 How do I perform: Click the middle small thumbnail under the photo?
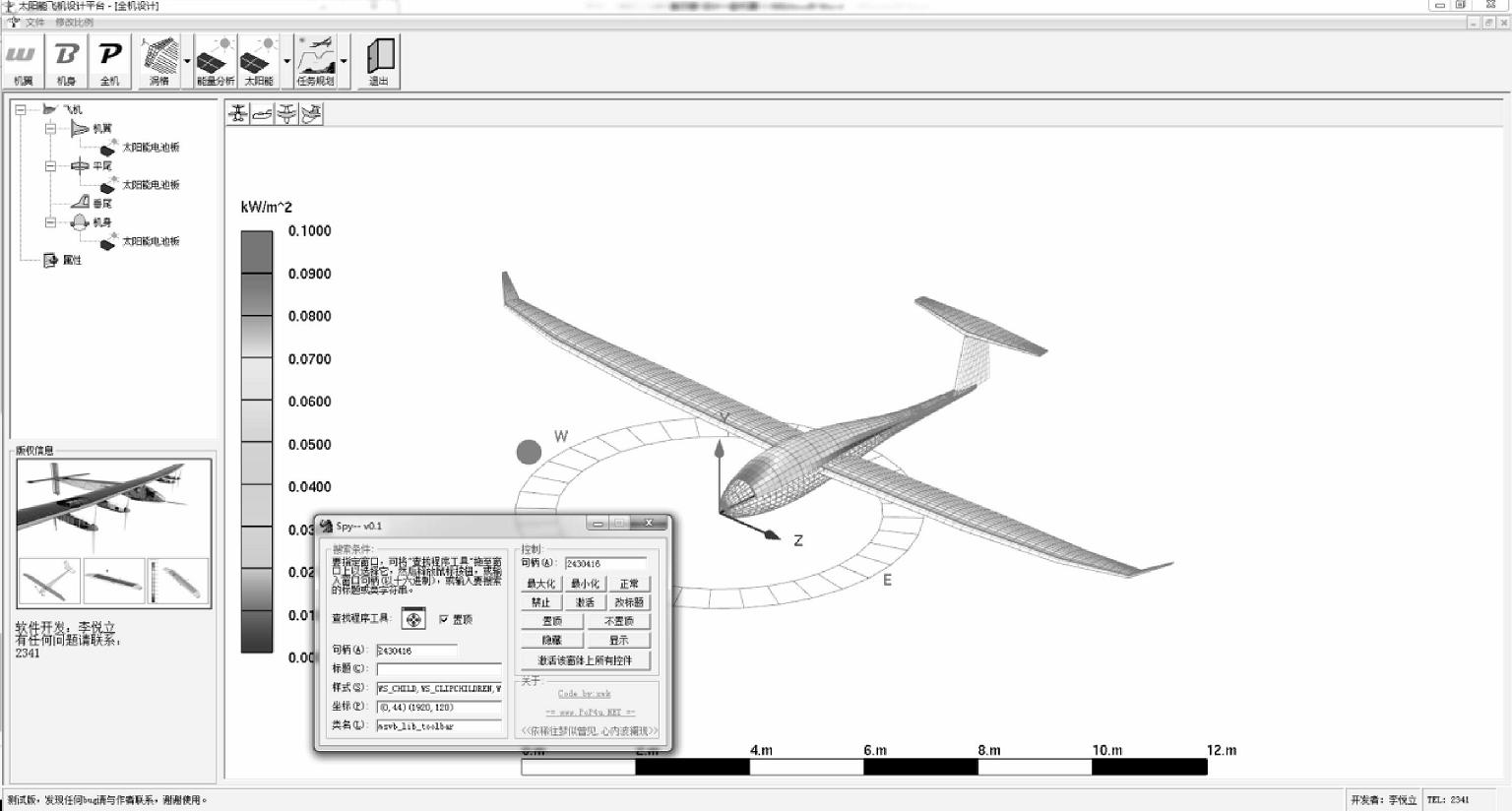pyautogui.click(x=113, y=581)
